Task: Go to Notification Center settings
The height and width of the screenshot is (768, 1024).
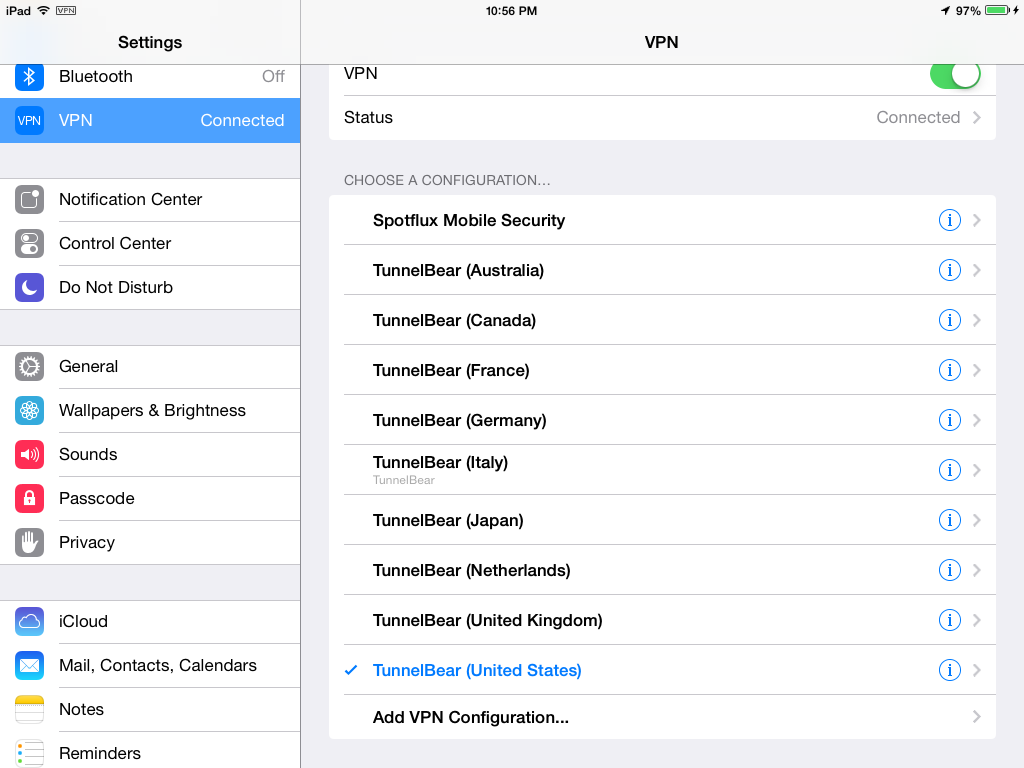Action: (150, 199)
